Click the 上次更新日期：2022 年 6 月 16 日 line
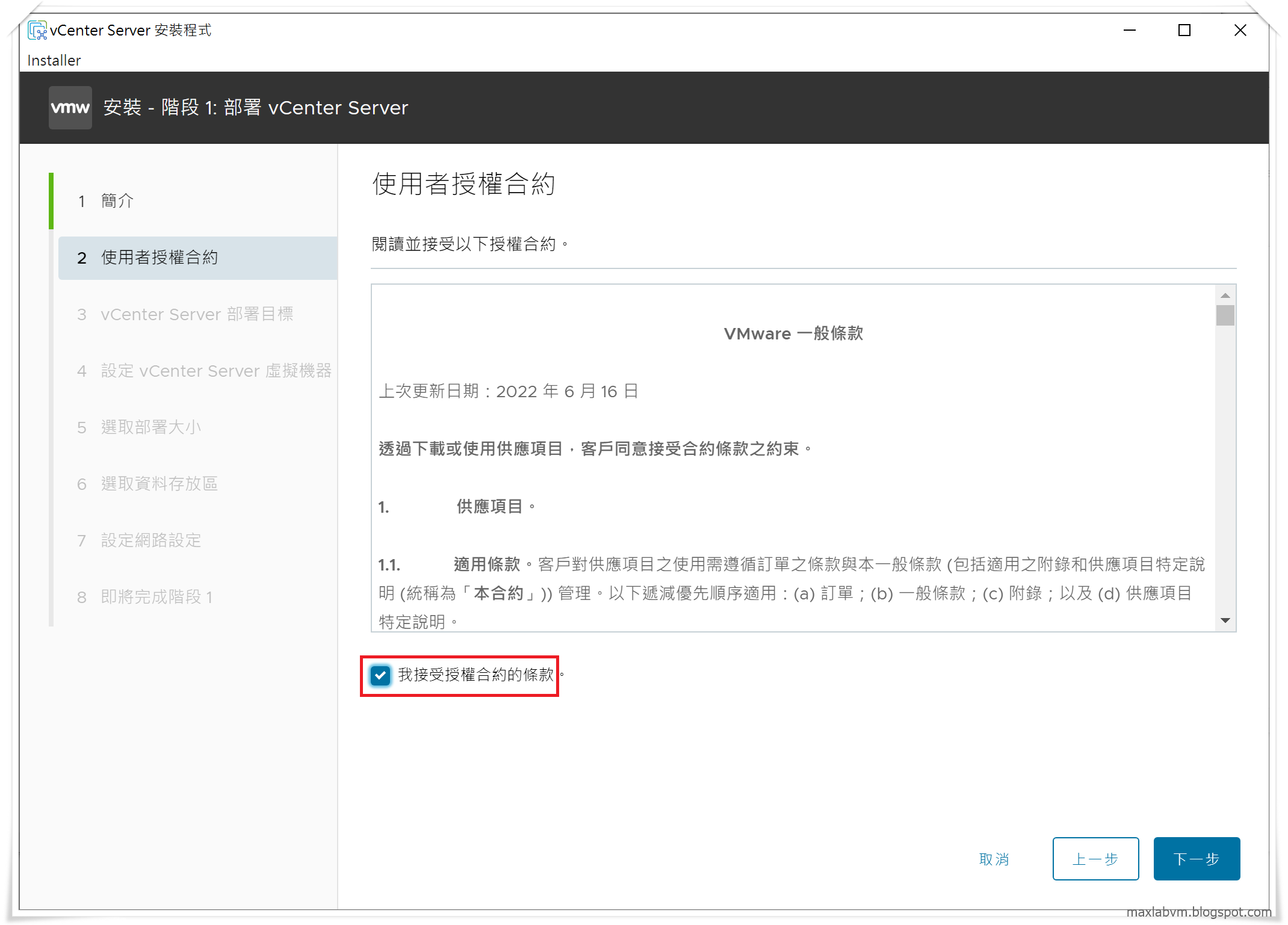 point(509,391)
